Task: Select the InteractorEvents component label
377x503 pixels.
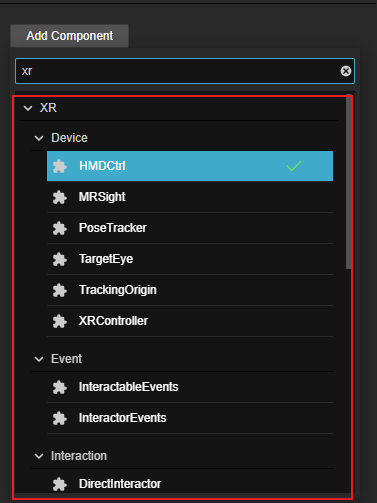Action: point(122,418)
